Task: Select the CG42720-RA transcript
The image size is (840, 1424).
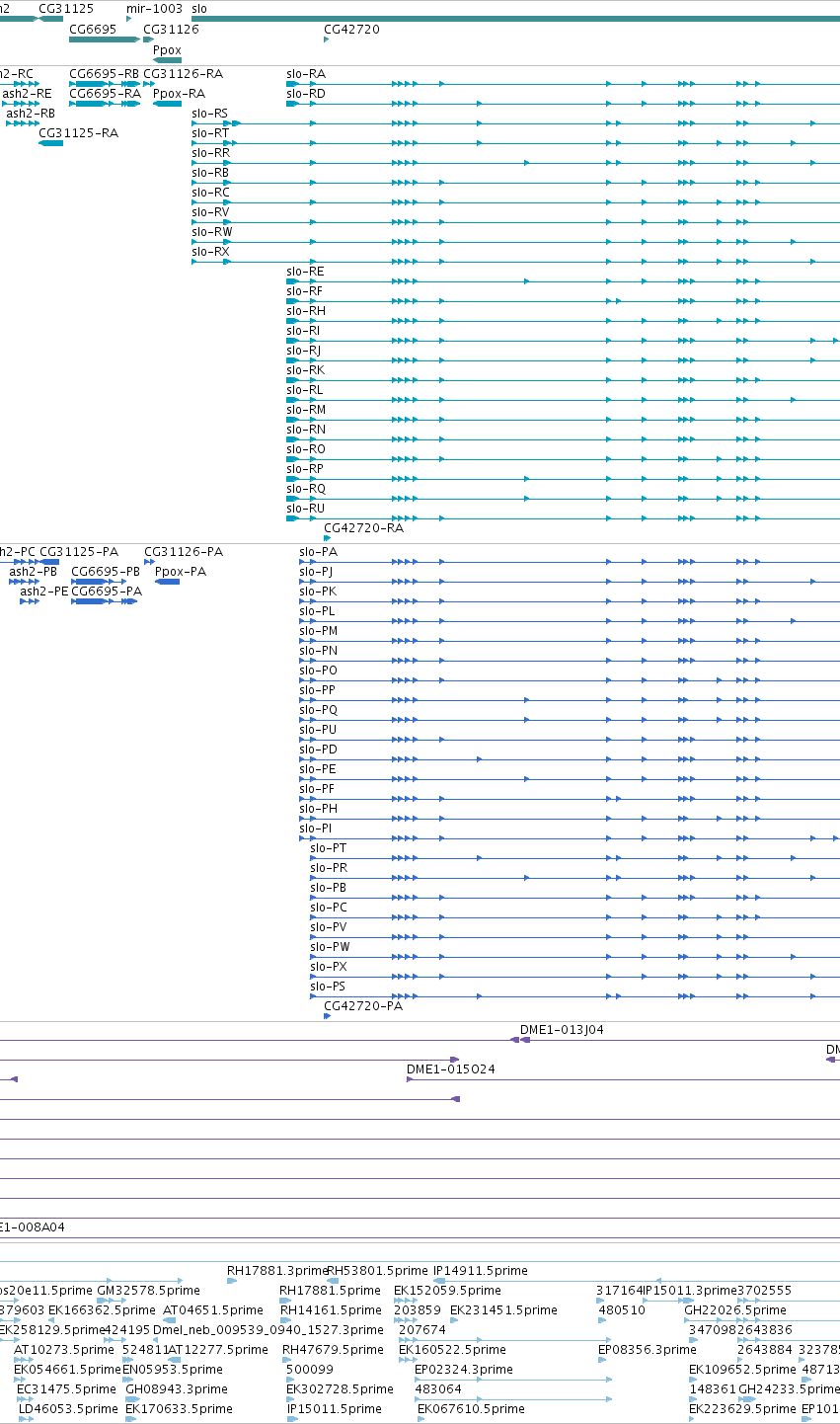Action: tap(363, 528)
